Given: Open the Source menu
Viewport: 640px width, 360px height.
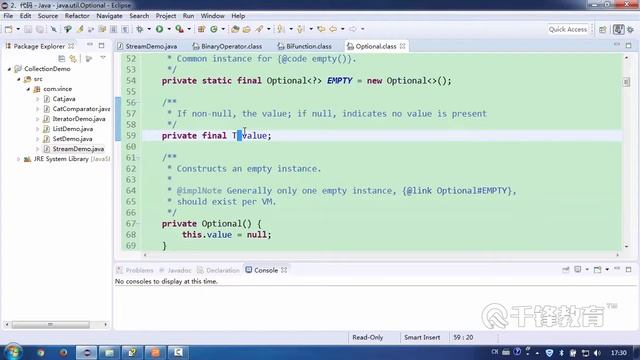Looking at the screenshot, I should click(x=48, y=16).
